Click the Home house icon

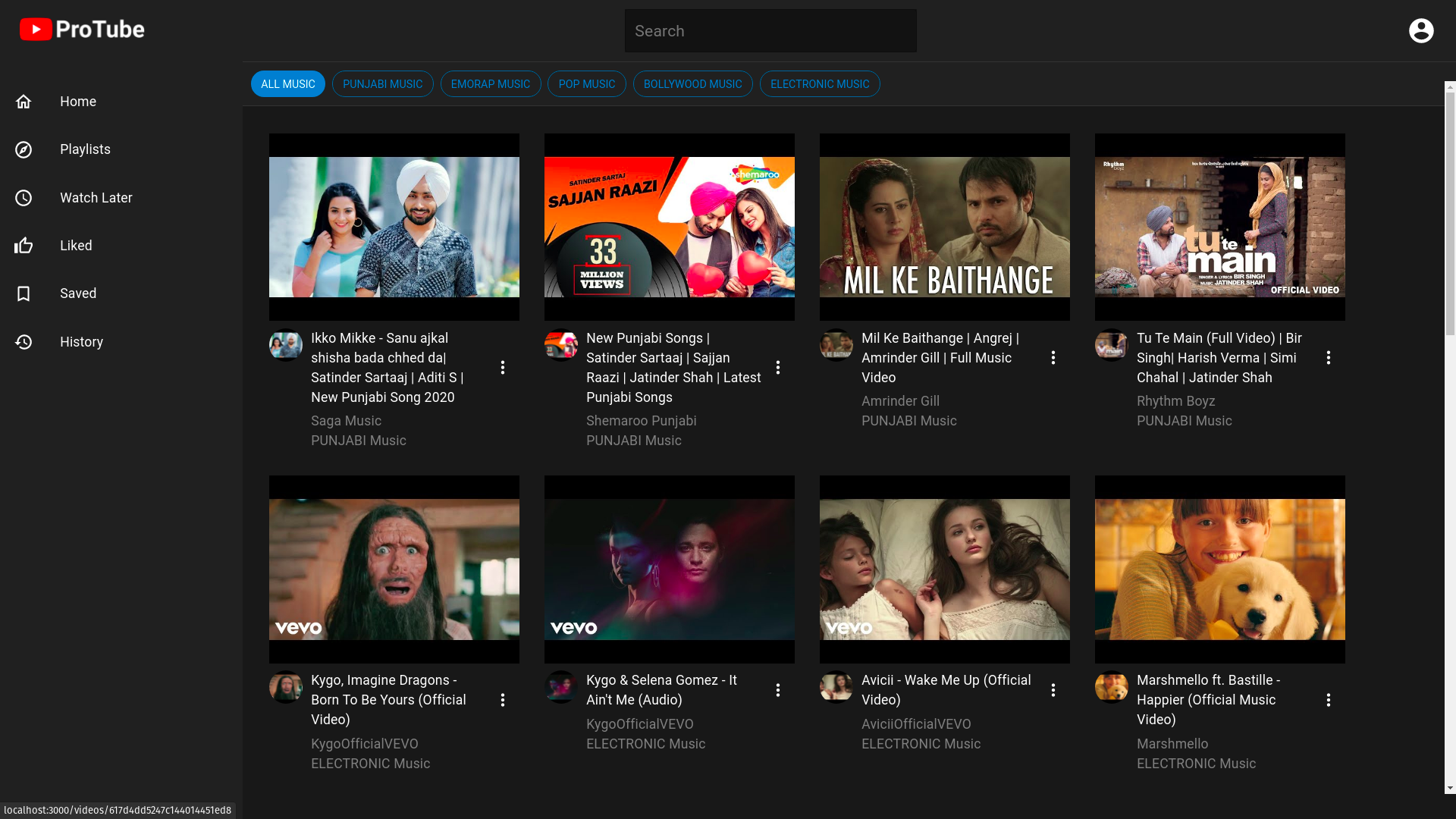tap(24, 102)
